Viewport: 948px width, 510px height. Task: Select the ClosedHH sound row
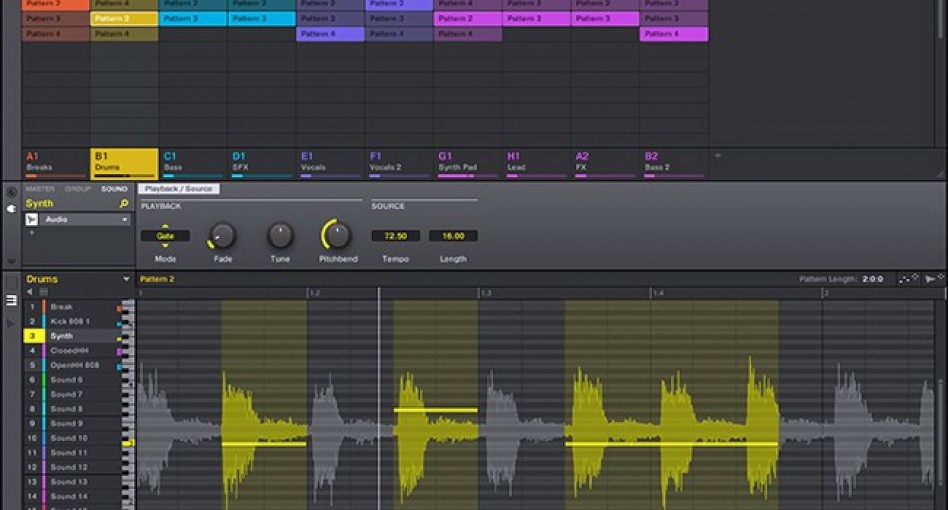73,350
